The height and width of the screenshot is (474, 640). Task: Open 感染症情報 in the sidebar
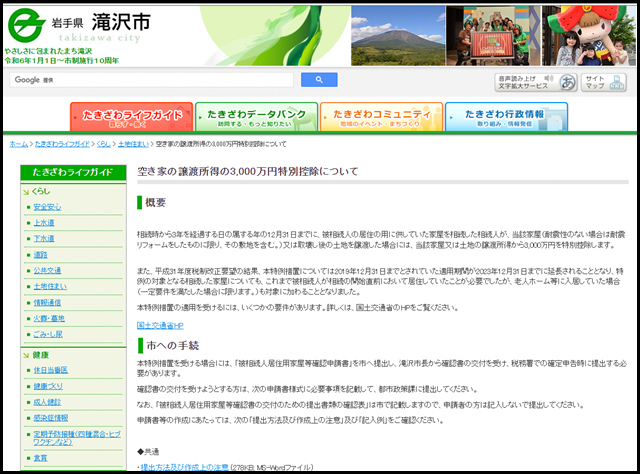click(51, 418)
